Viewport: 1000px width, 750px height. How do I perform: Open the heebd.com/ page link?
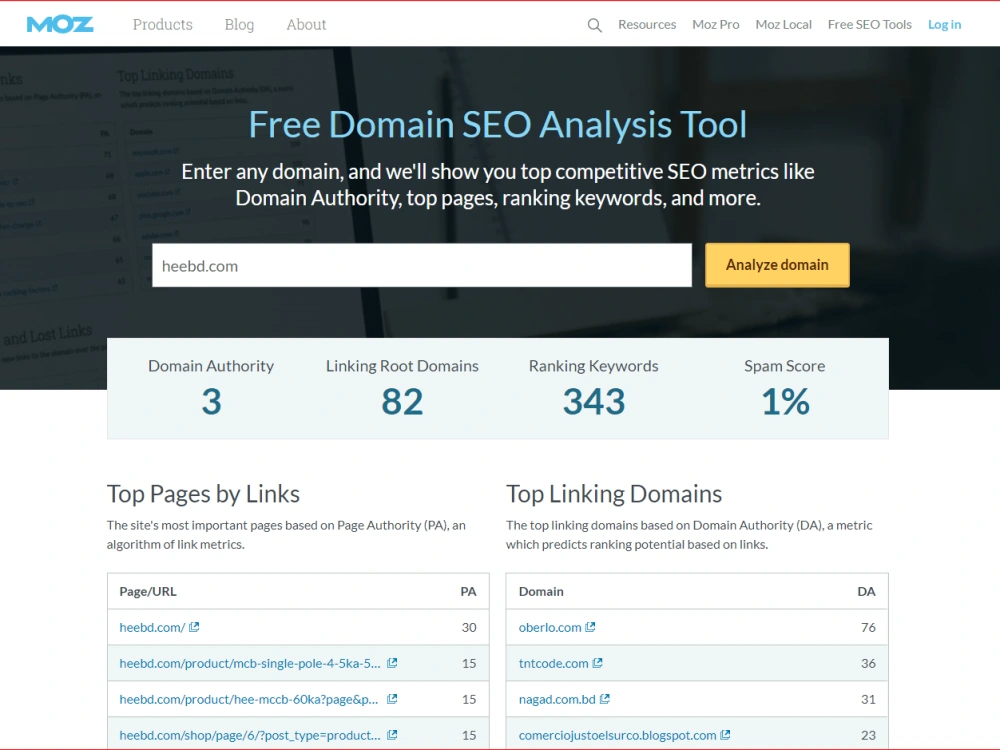[x=152, y=628]
